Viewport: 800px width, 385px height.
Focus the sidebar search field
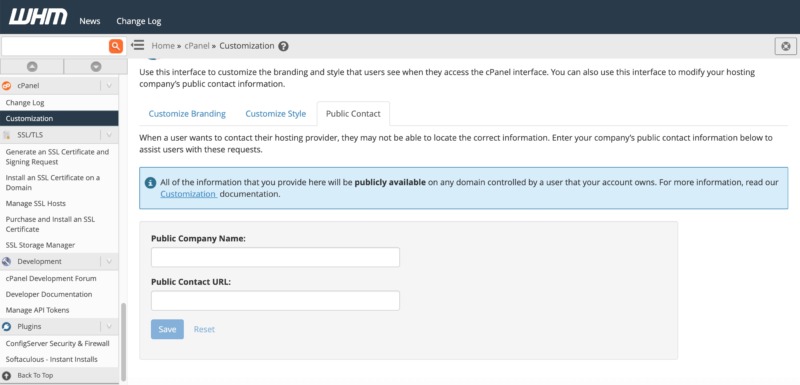55,46
